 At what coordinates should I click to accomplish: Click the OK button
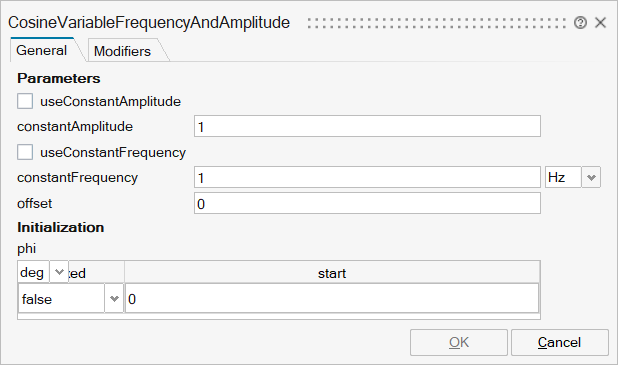459,342
